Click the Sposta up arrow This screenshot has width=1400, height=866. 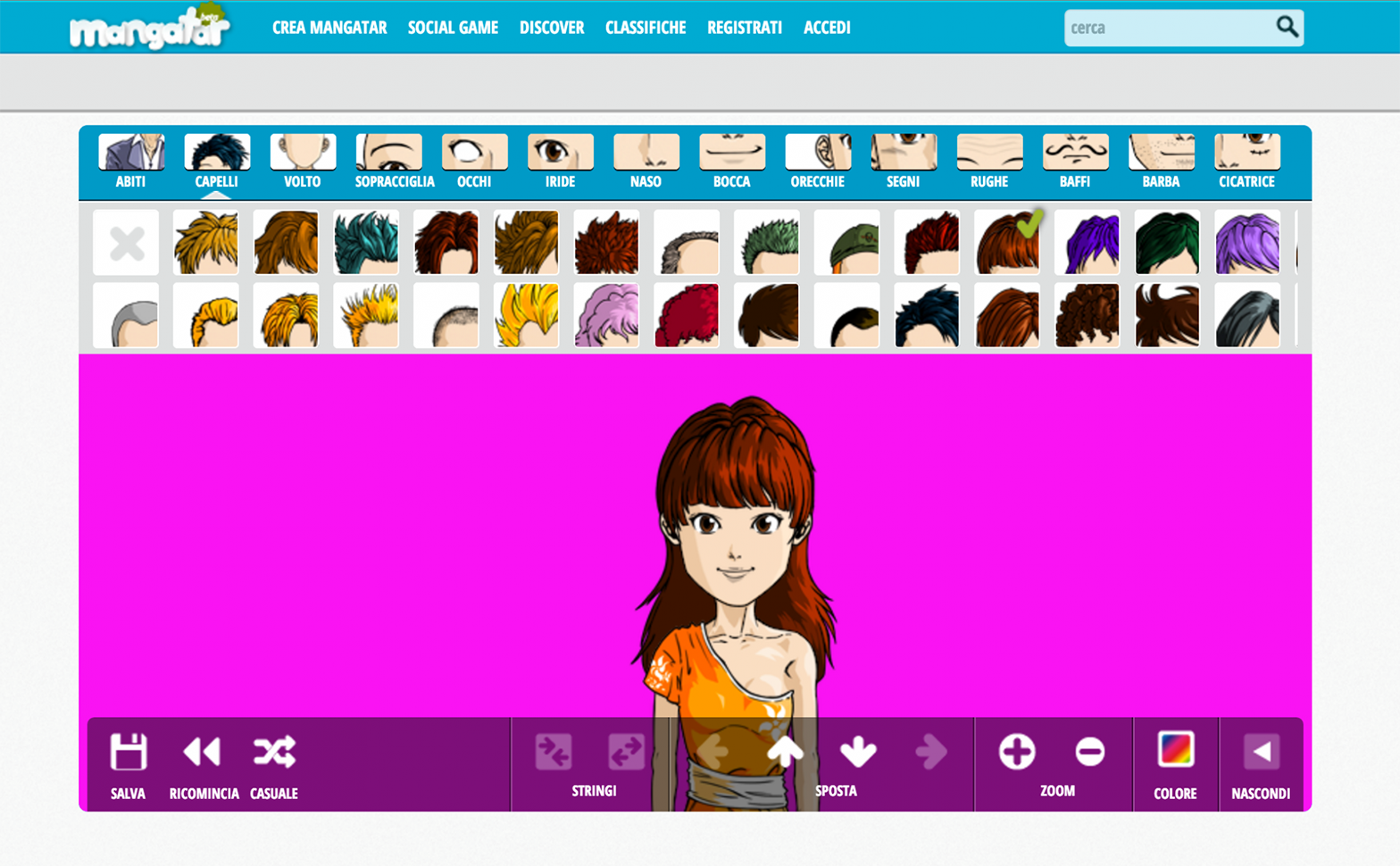785,751
